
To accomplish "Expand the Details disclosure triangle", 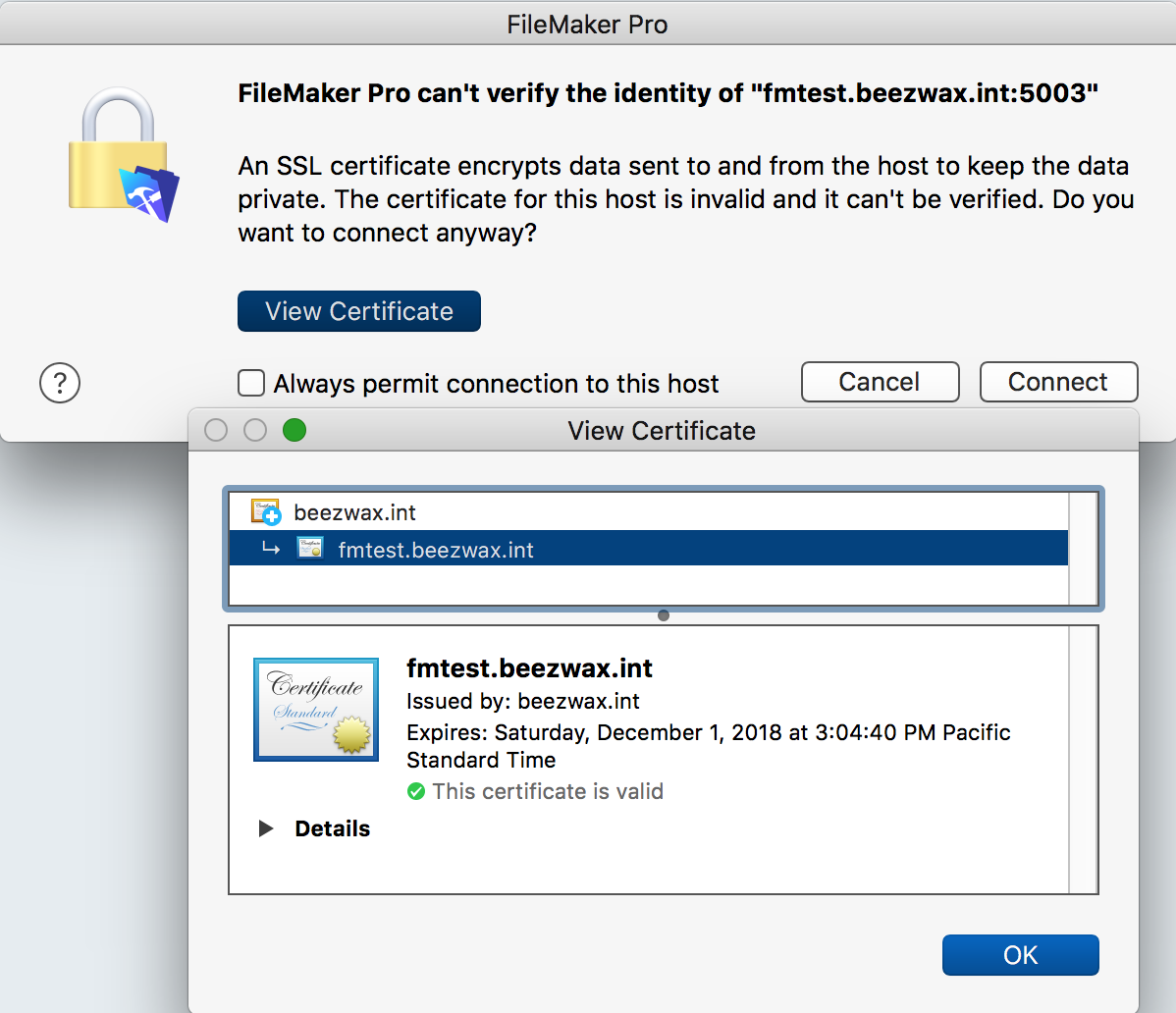I will [x=266, y=827].
